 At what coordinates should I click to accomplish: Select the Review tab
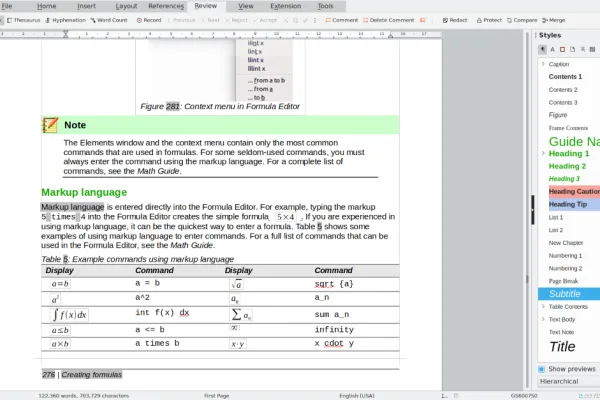[205, 6]
